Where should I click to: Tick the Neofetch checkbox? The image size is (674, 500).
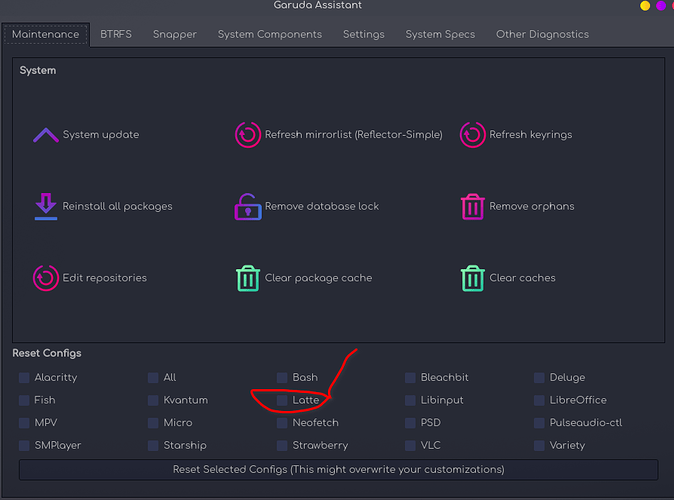pos(282,423)
